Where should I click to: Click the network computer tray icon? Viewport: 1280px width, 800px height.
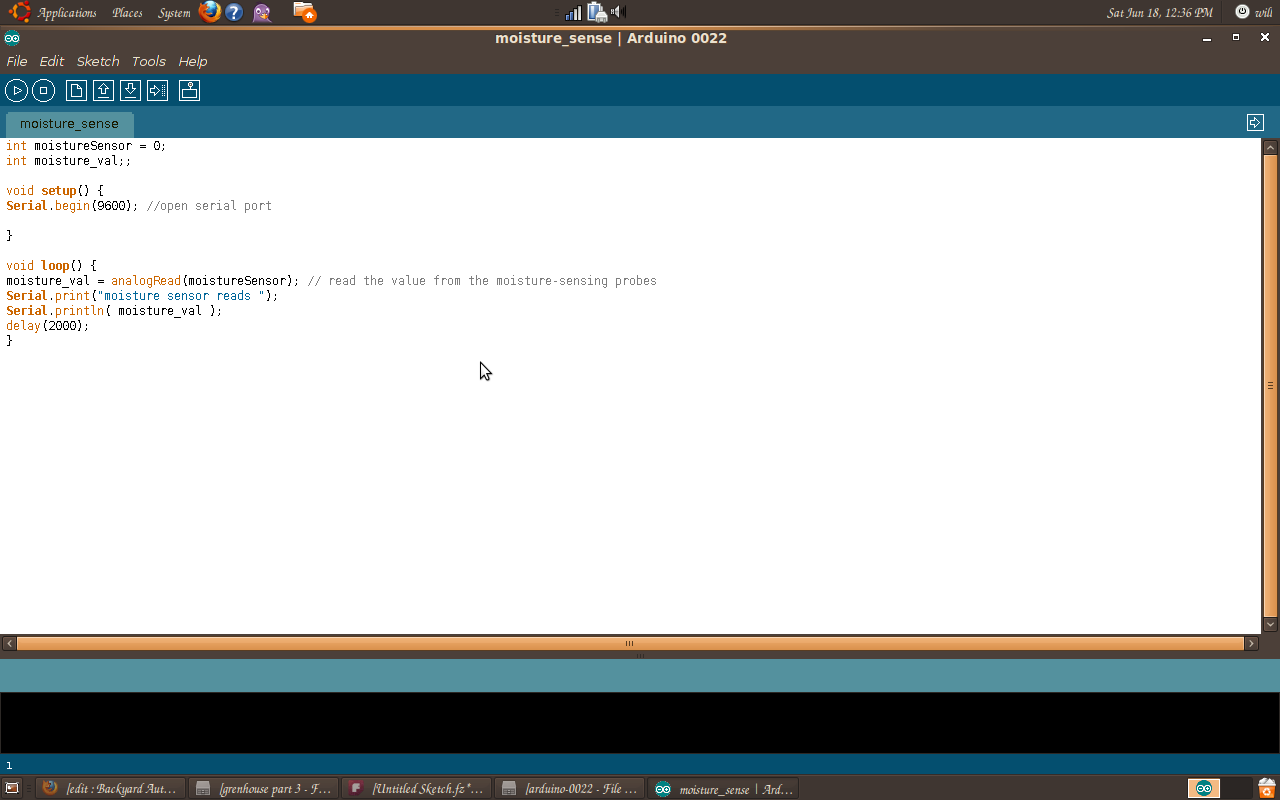tap(597, 12)
